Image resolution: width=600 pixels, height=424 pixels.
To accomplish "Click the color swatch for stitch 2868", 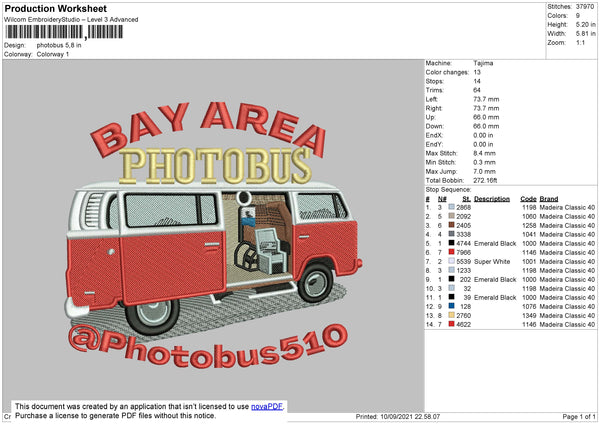I will pyautogui.click(x=452, y=207).
